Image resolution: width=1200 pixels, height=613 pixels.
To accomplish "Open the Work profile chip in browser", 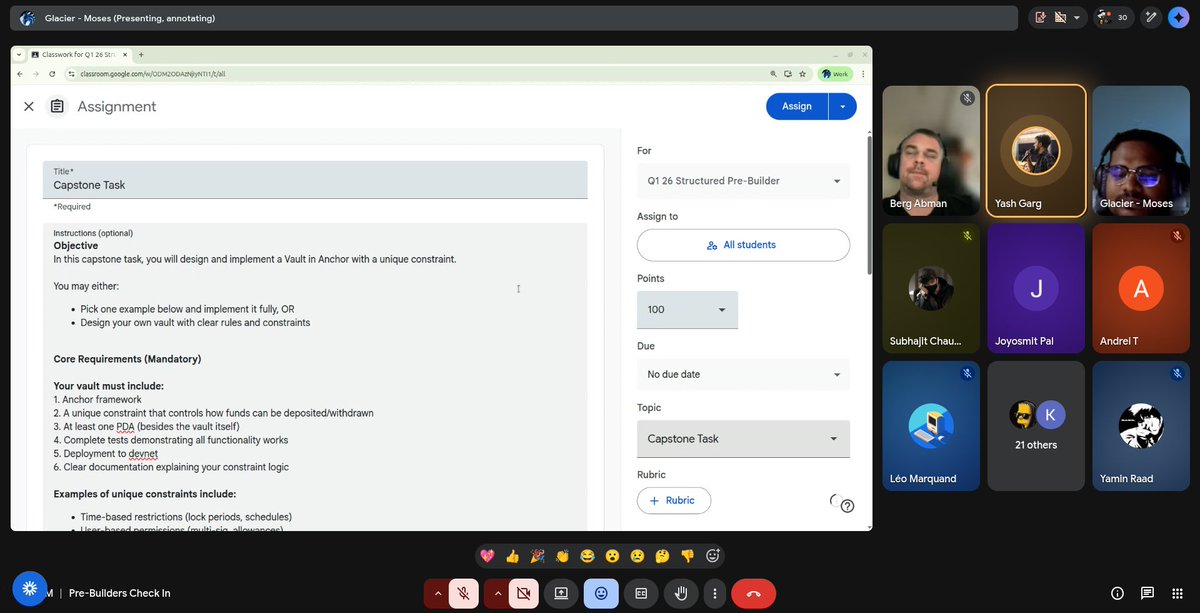I will 833,74.
